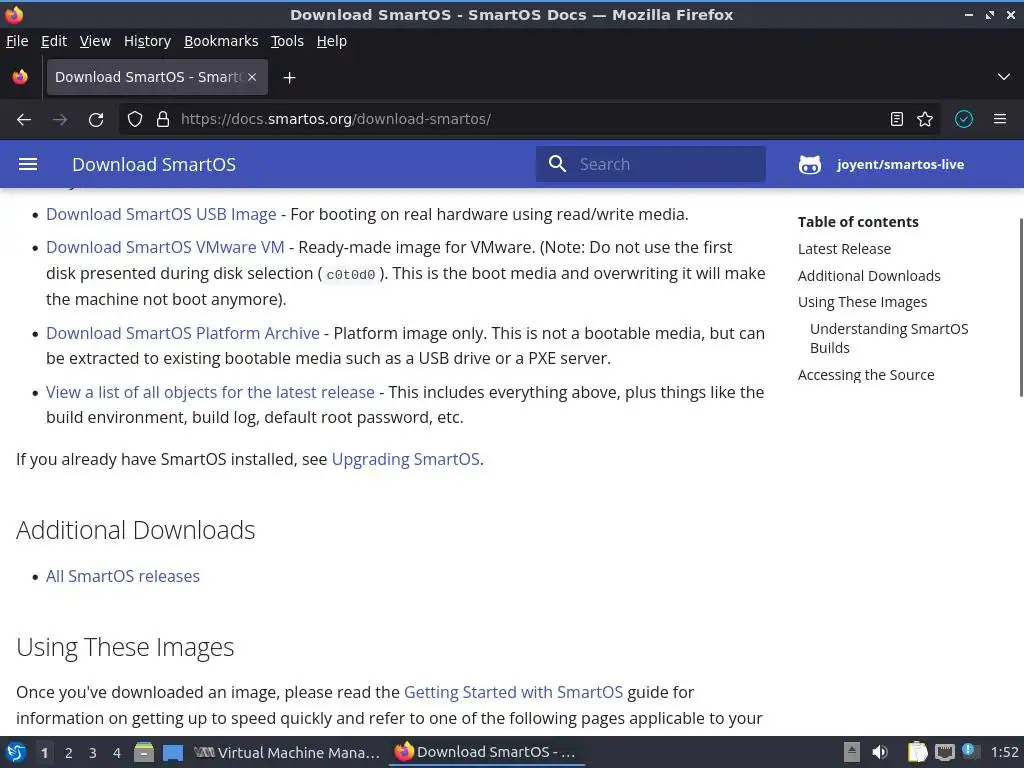
Task: Jump to Additional Downloads in table of contents
Action: point(869,276)
